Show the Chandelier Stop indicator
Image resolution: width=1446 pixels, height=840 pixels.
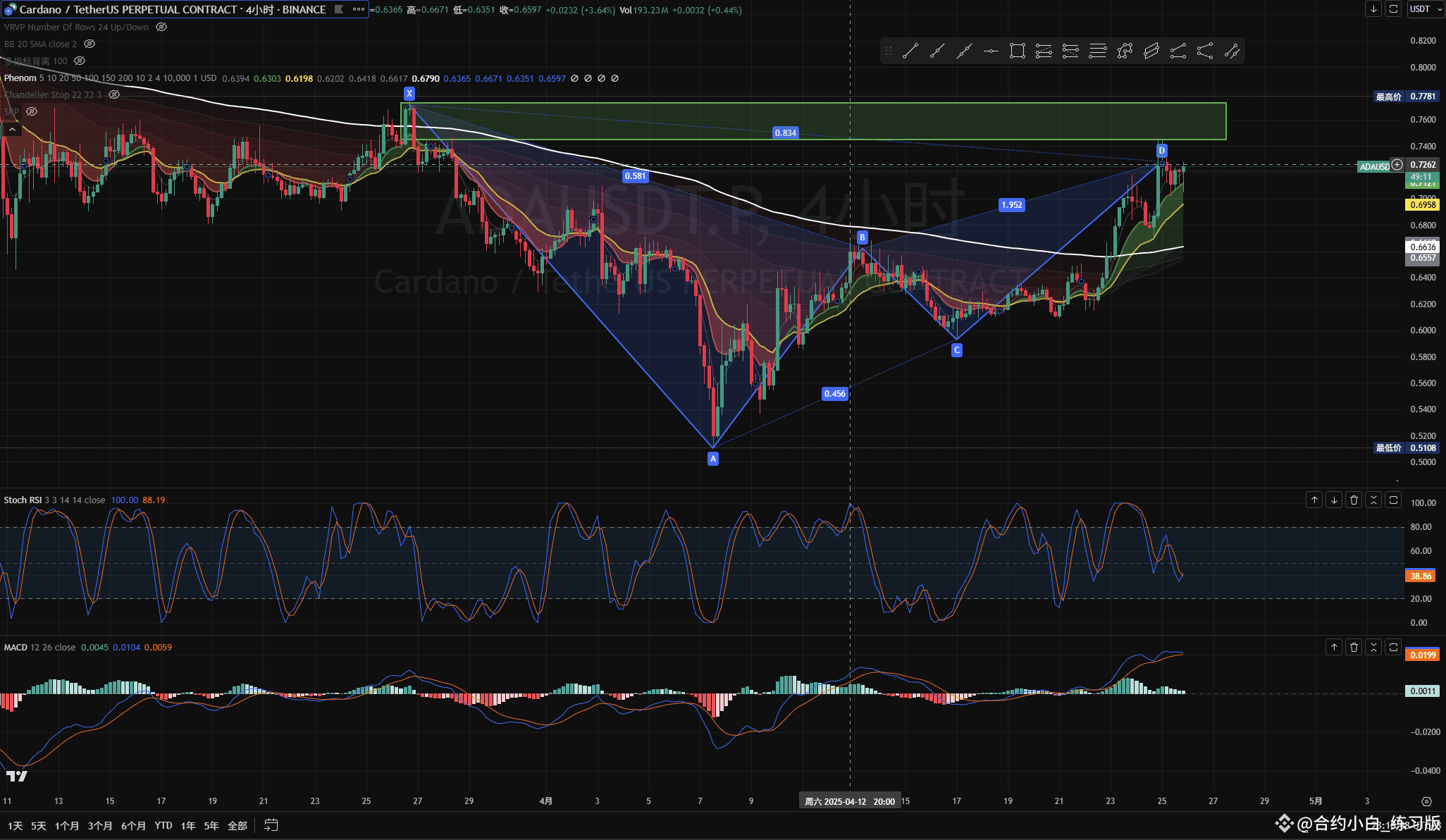point(114,94)
